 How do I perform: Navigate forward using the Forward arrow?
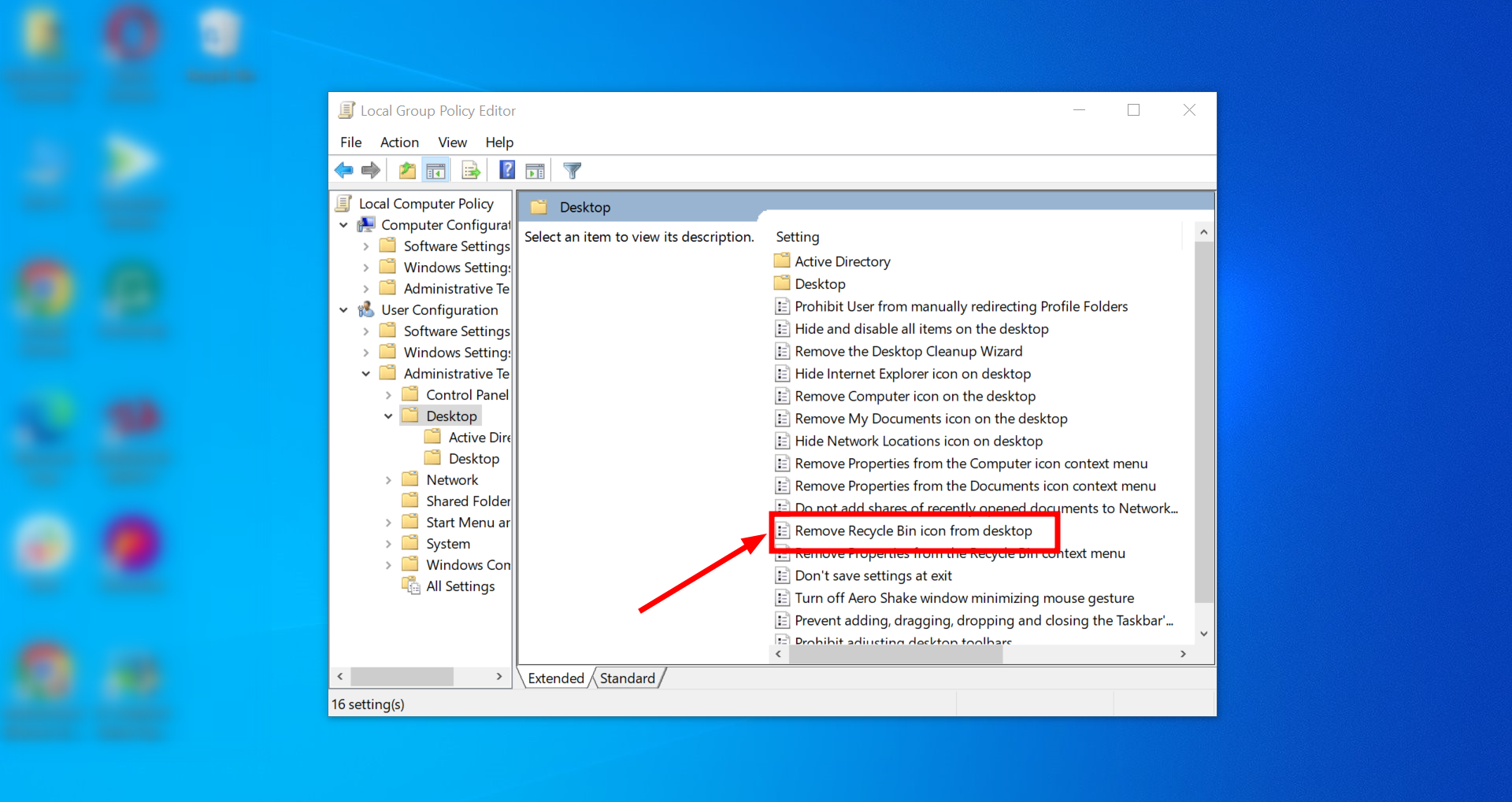pyautogui.click(x=371, y=169)
